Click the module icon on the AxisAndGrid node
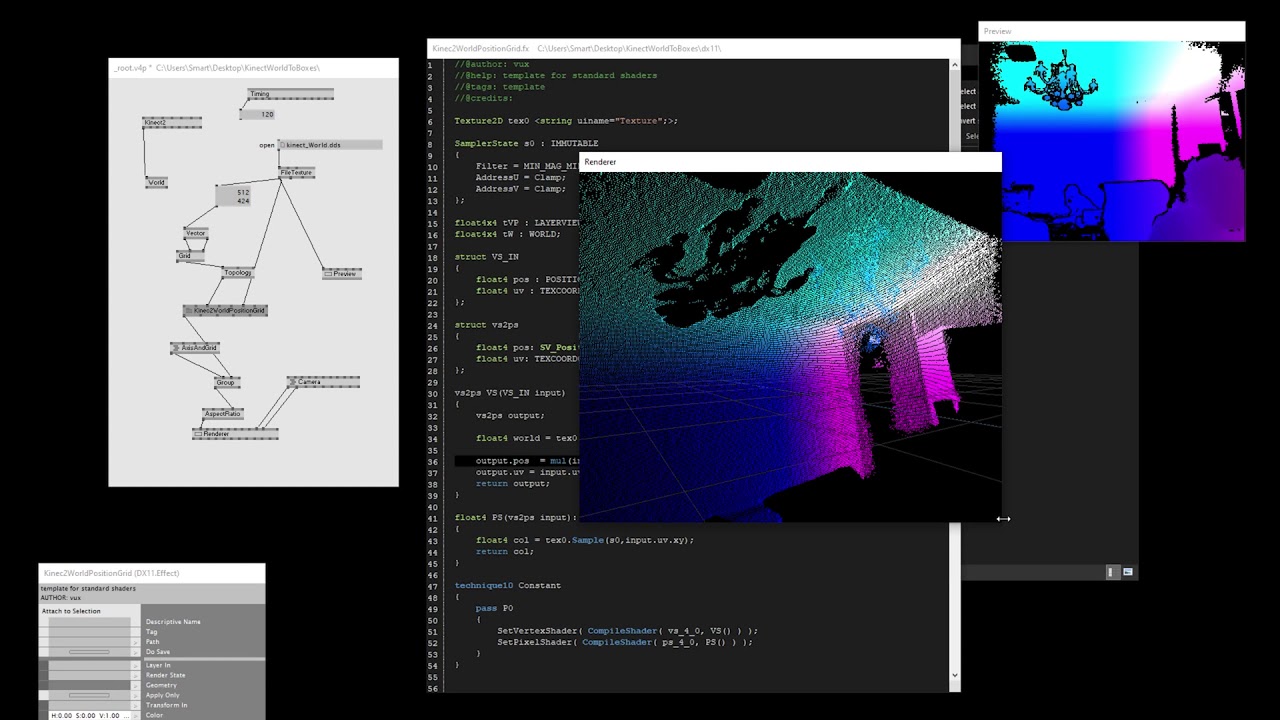The image size is (1280, 720). [x=176, y=348]
